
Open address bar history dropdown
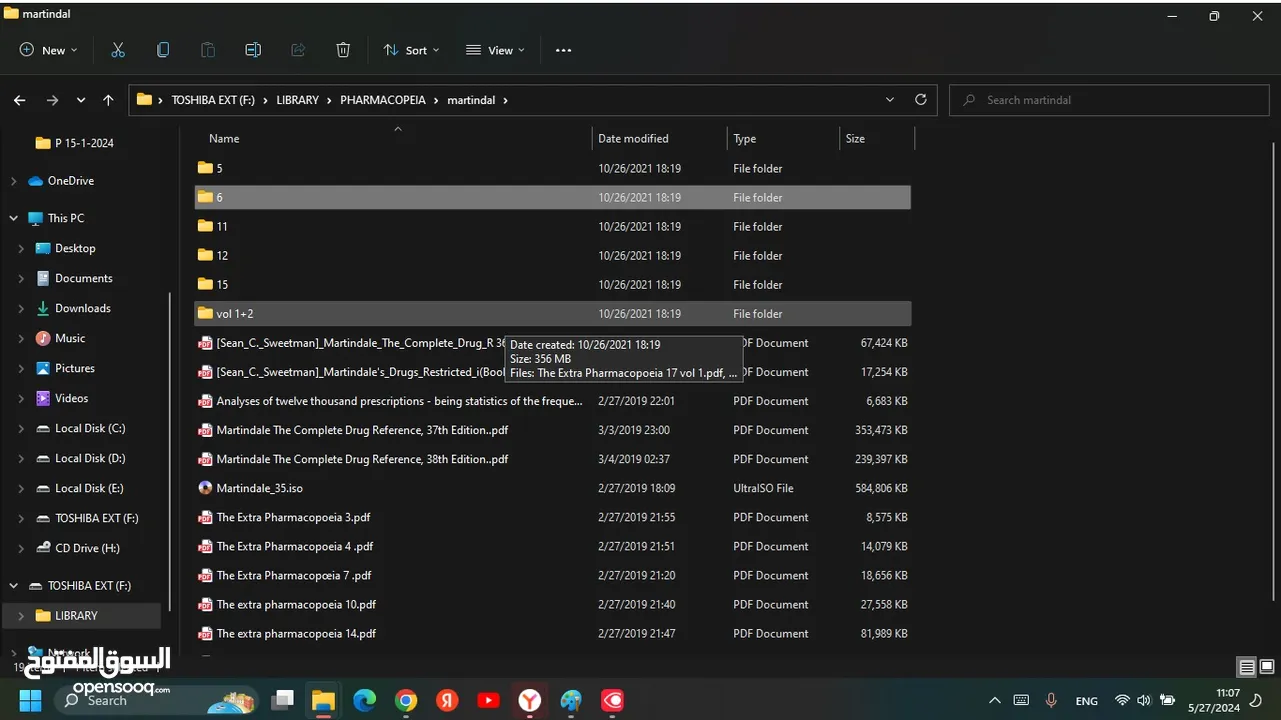890,100
